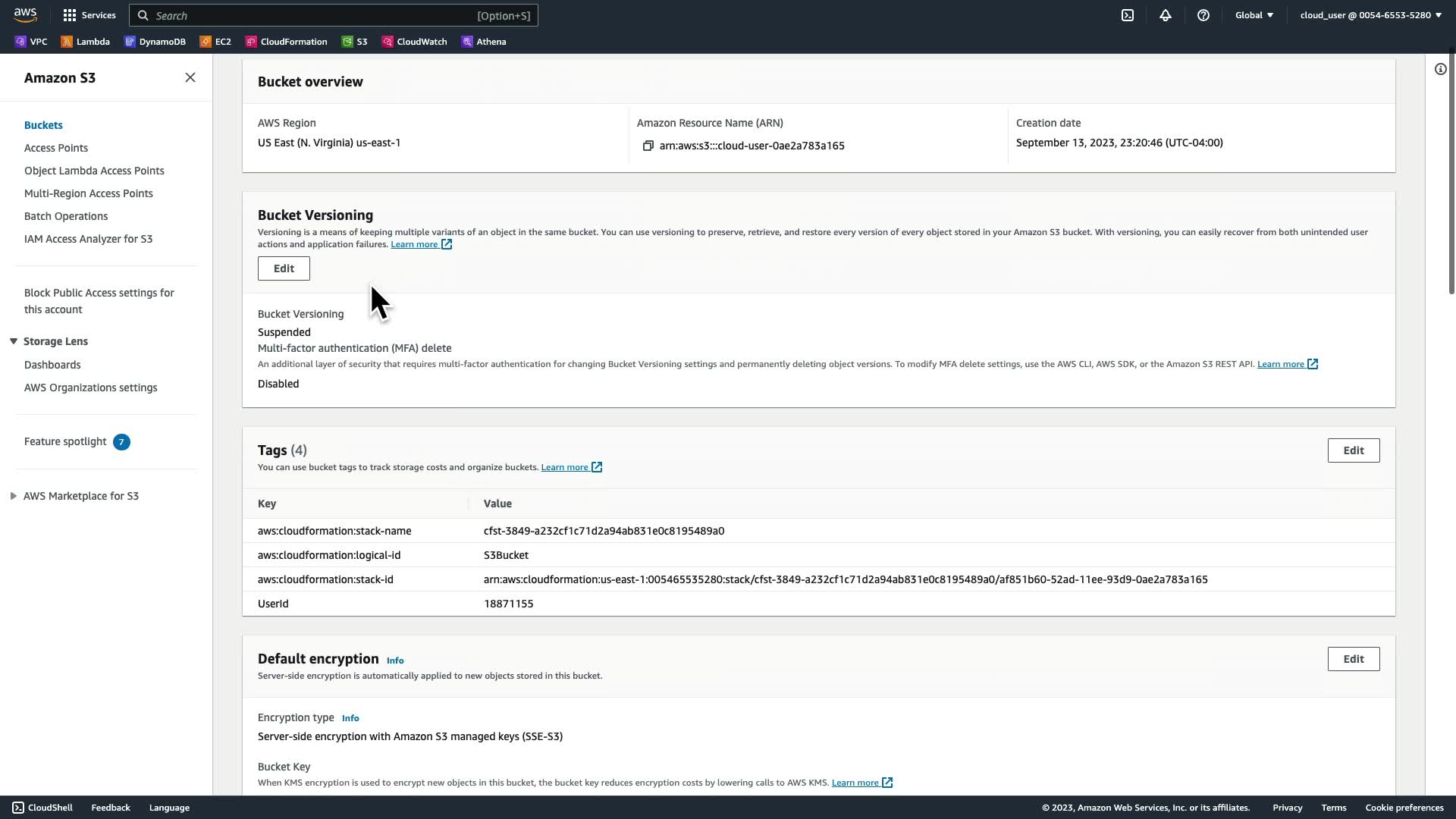Open the Services grid menu
The height and width of the screenshot is (819, 1456).
tap(89, 15)
